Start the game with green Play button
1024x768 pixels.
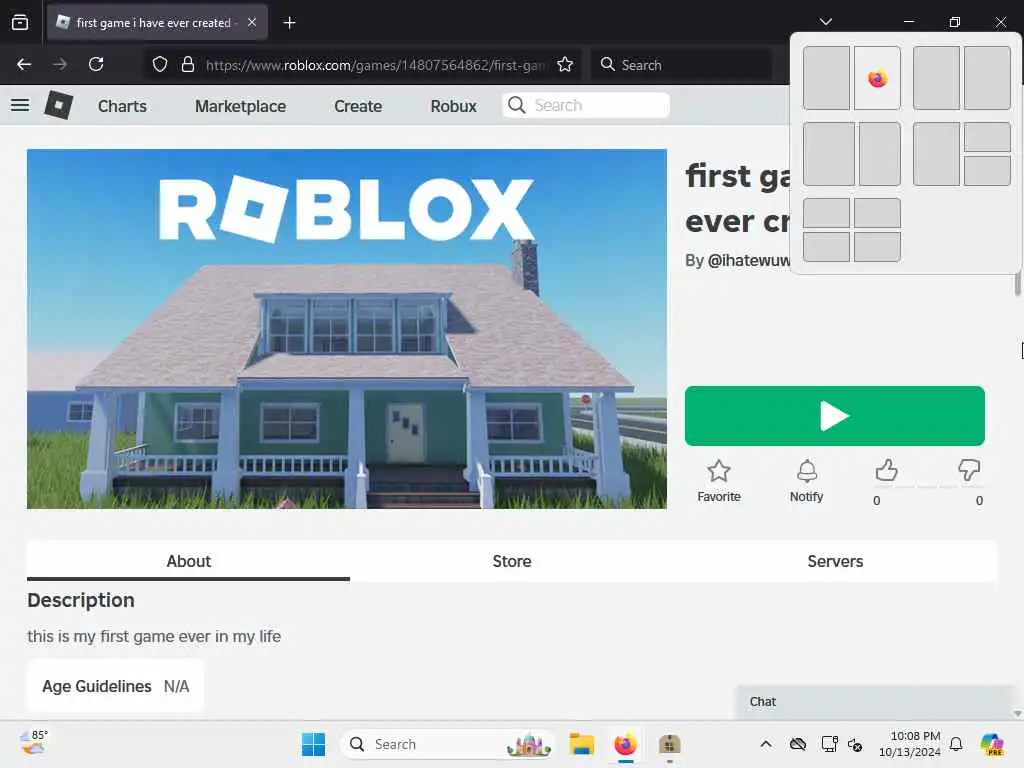point(835,416)
